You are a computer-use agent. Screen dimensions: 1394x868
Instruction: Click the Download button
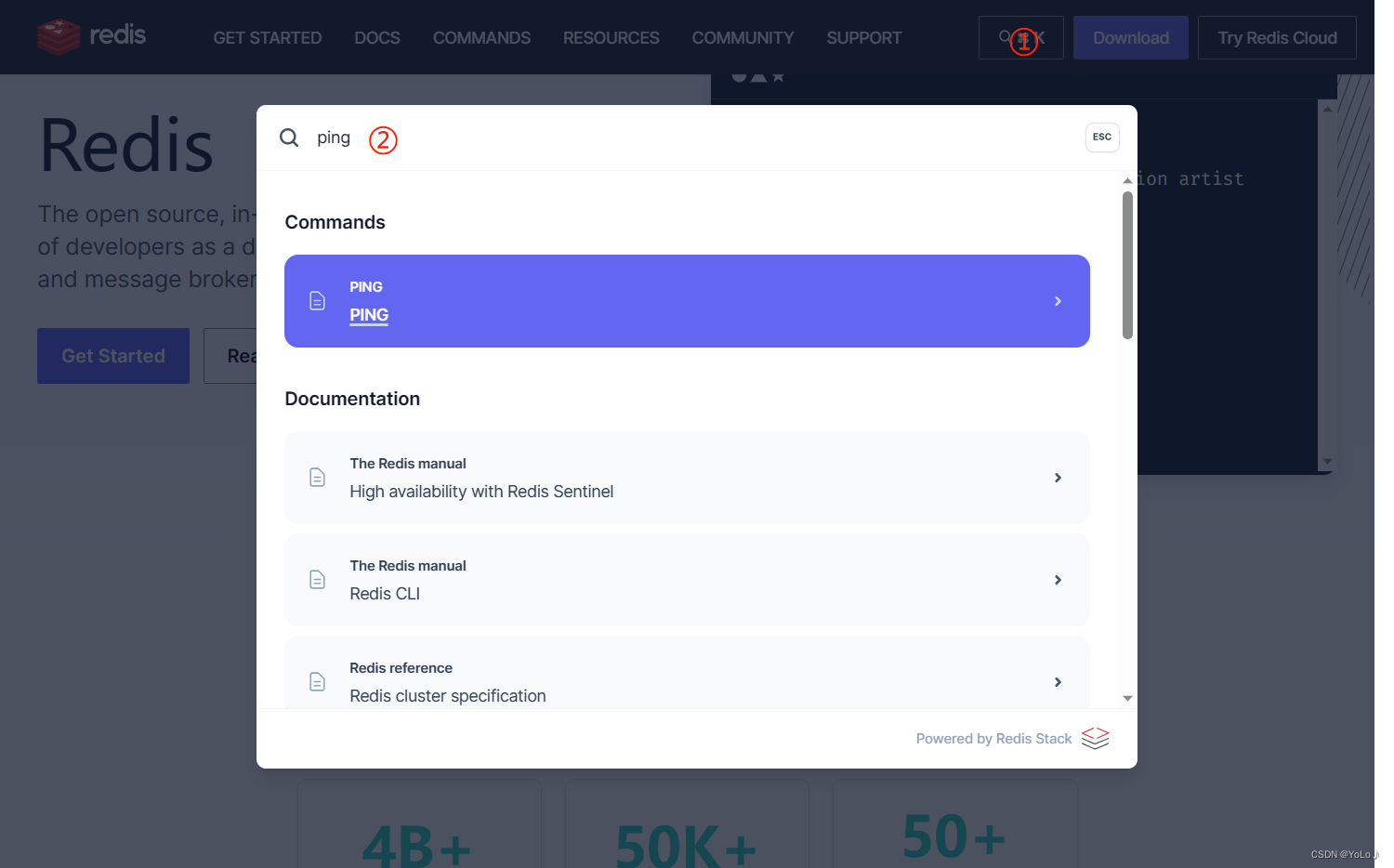1131,38
